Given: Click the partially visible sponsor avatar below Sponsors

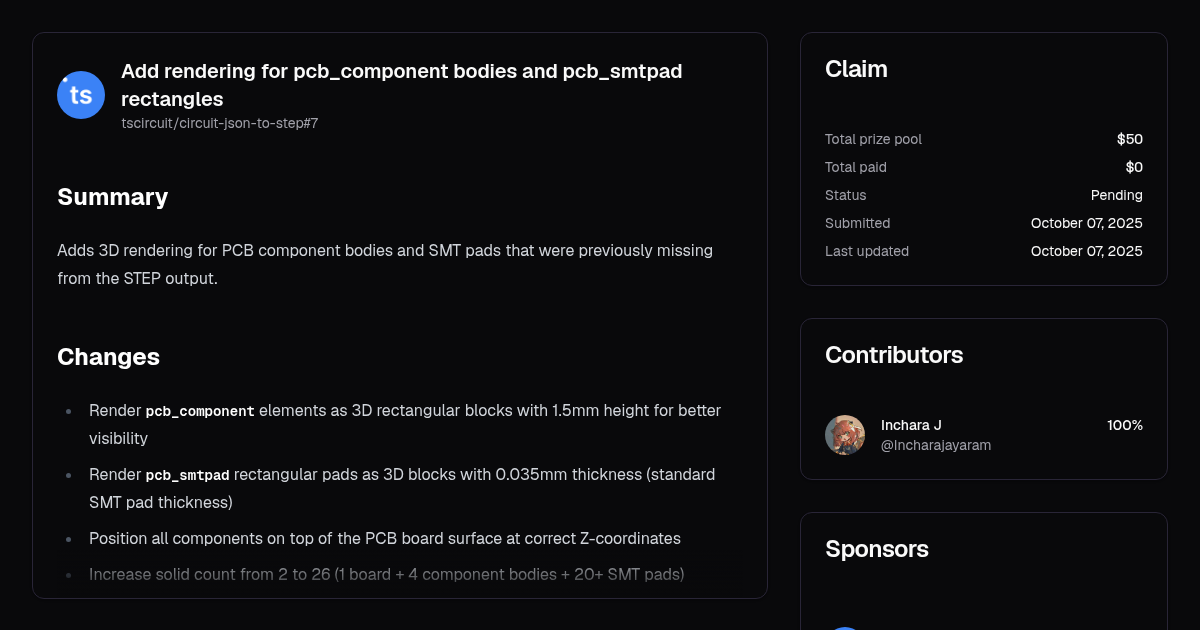Looking at the screenshot, I should coord(845,628).
